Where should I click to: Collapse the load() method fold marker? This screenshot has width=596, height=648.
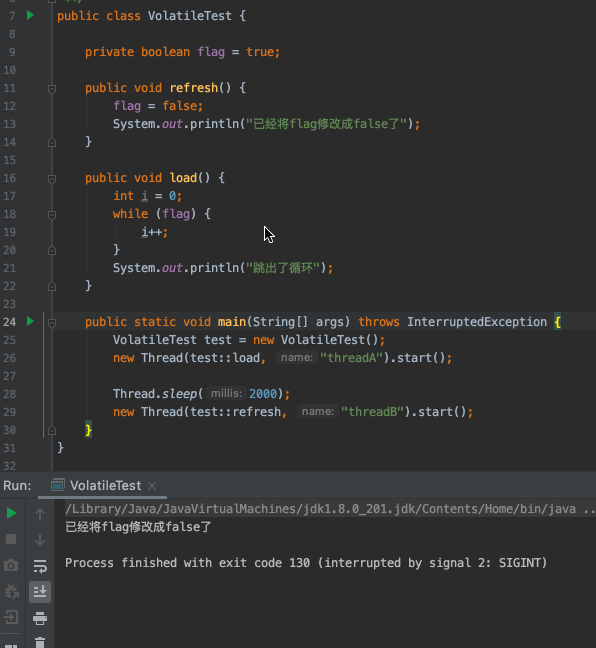click(x=52, y=179)
